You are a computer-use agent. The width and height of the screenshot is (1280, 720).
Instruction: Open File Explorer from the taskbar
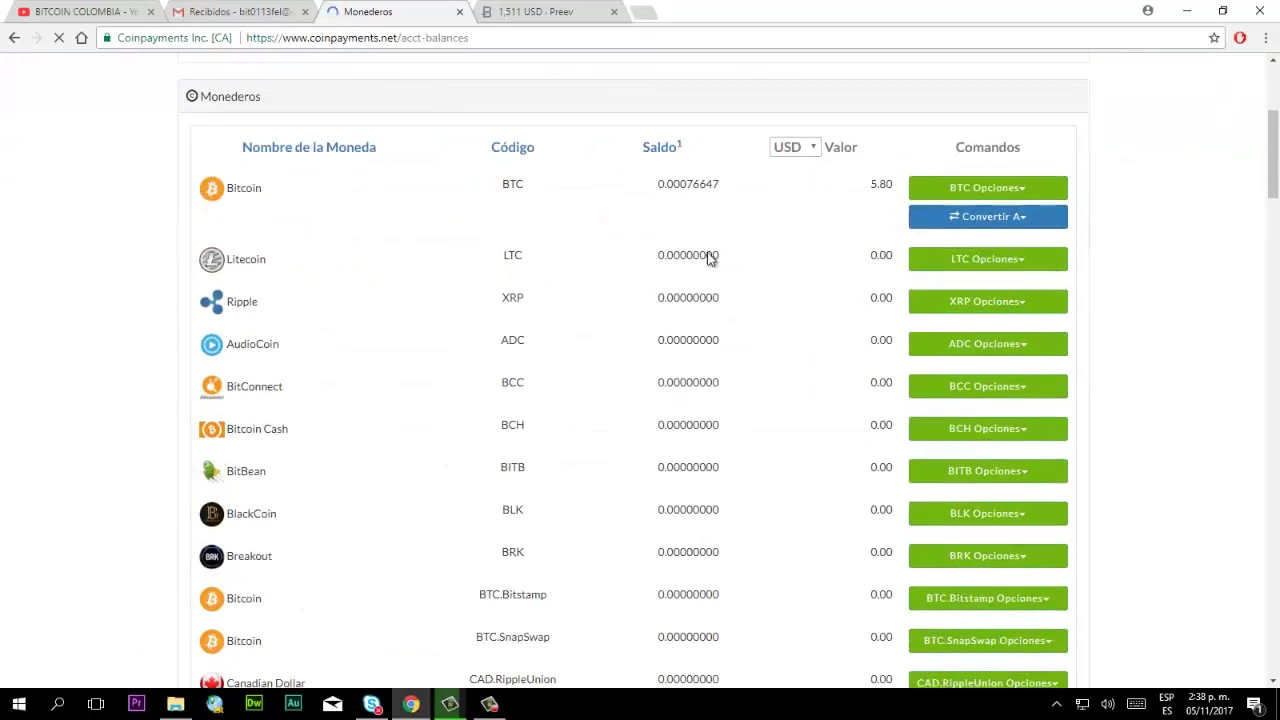tap(175, 704)
